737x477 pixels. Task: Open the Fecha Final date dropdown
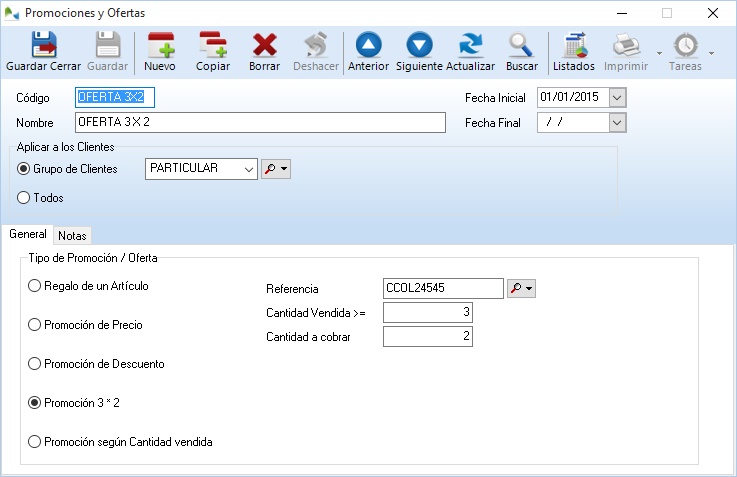coord(617,123)
